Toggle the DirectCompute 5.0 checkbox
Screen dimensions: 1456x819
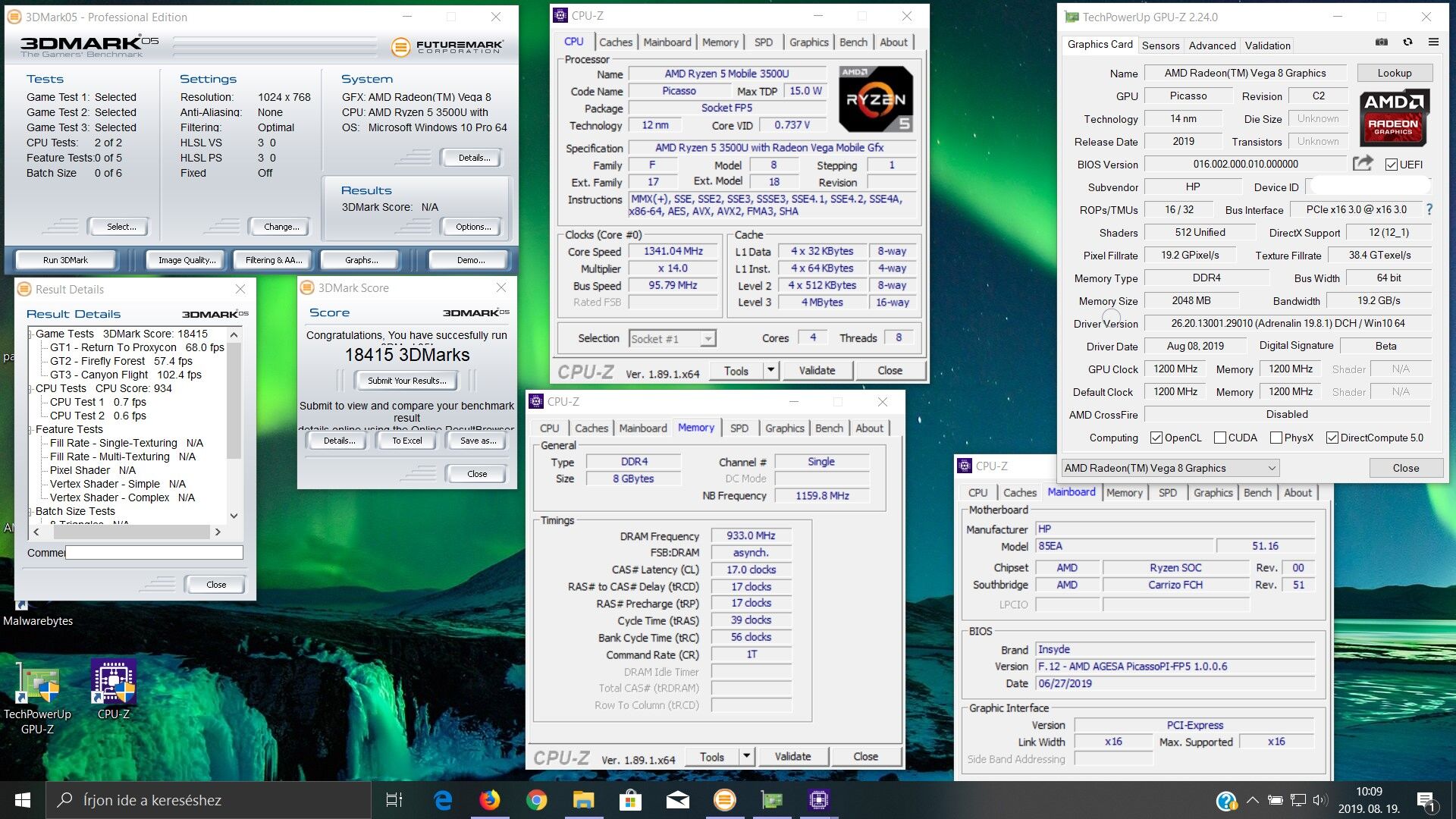1332,438
